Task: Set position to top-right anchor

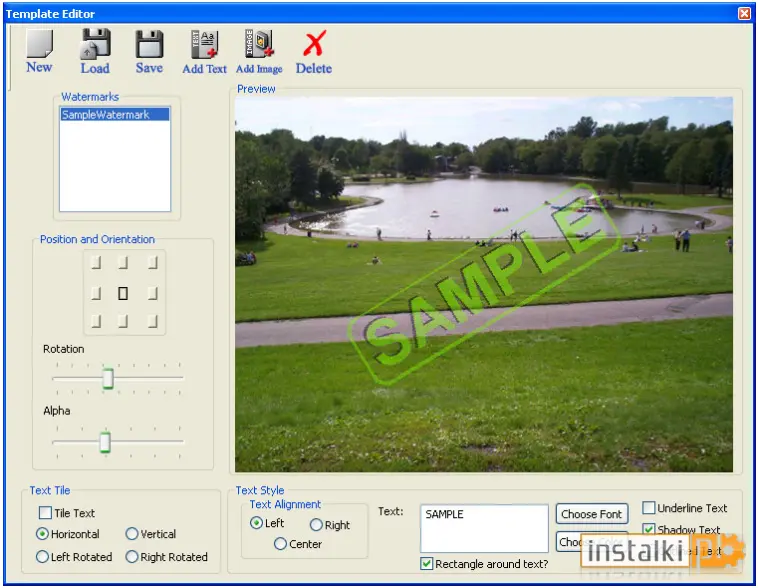Action: point(153,263)
